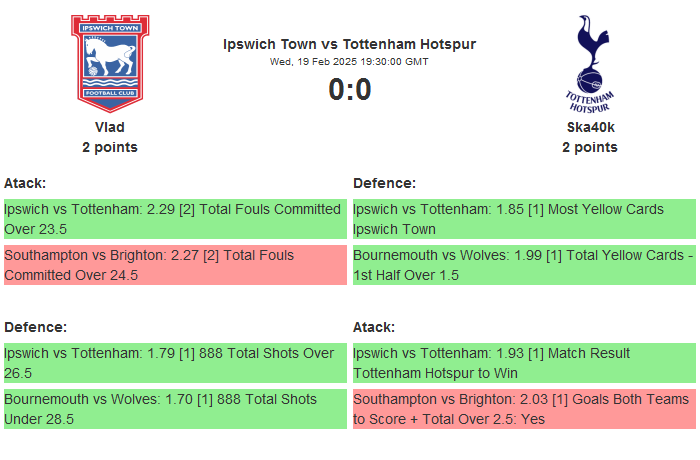Select player name Ska40k
The height and width of the screenshot is (460, 700).
(x=590, y=127)
